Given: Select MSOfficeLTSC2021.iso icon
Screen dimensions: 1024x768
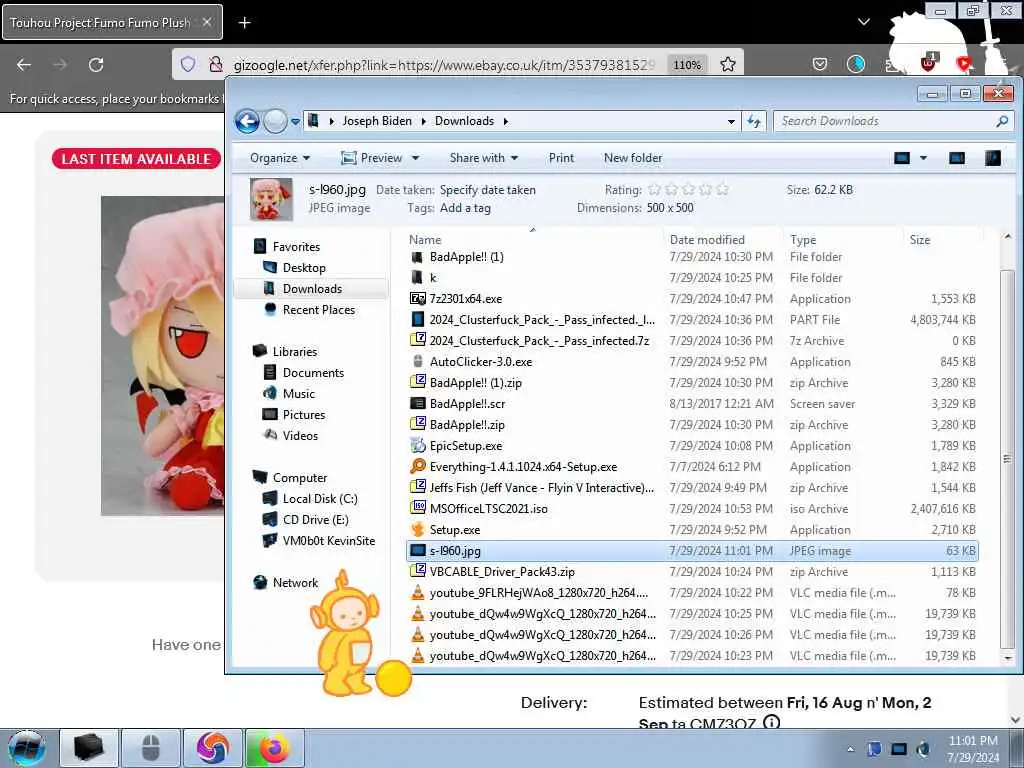Looking at the screenshot, I should [x=417, y=508].
